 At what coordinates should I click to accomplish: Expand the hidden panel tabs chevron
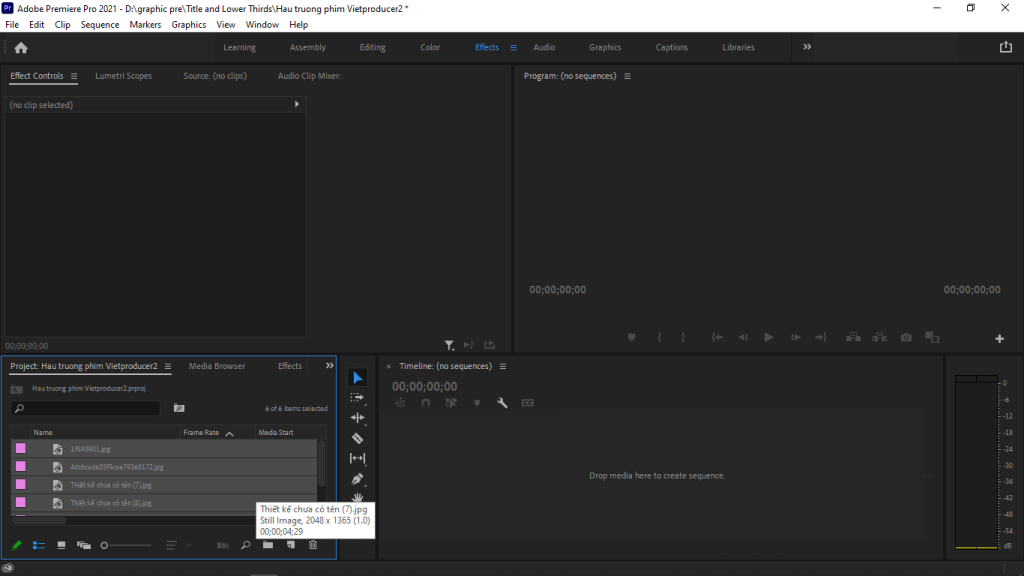pyautogui.click(x=330, y=366)
